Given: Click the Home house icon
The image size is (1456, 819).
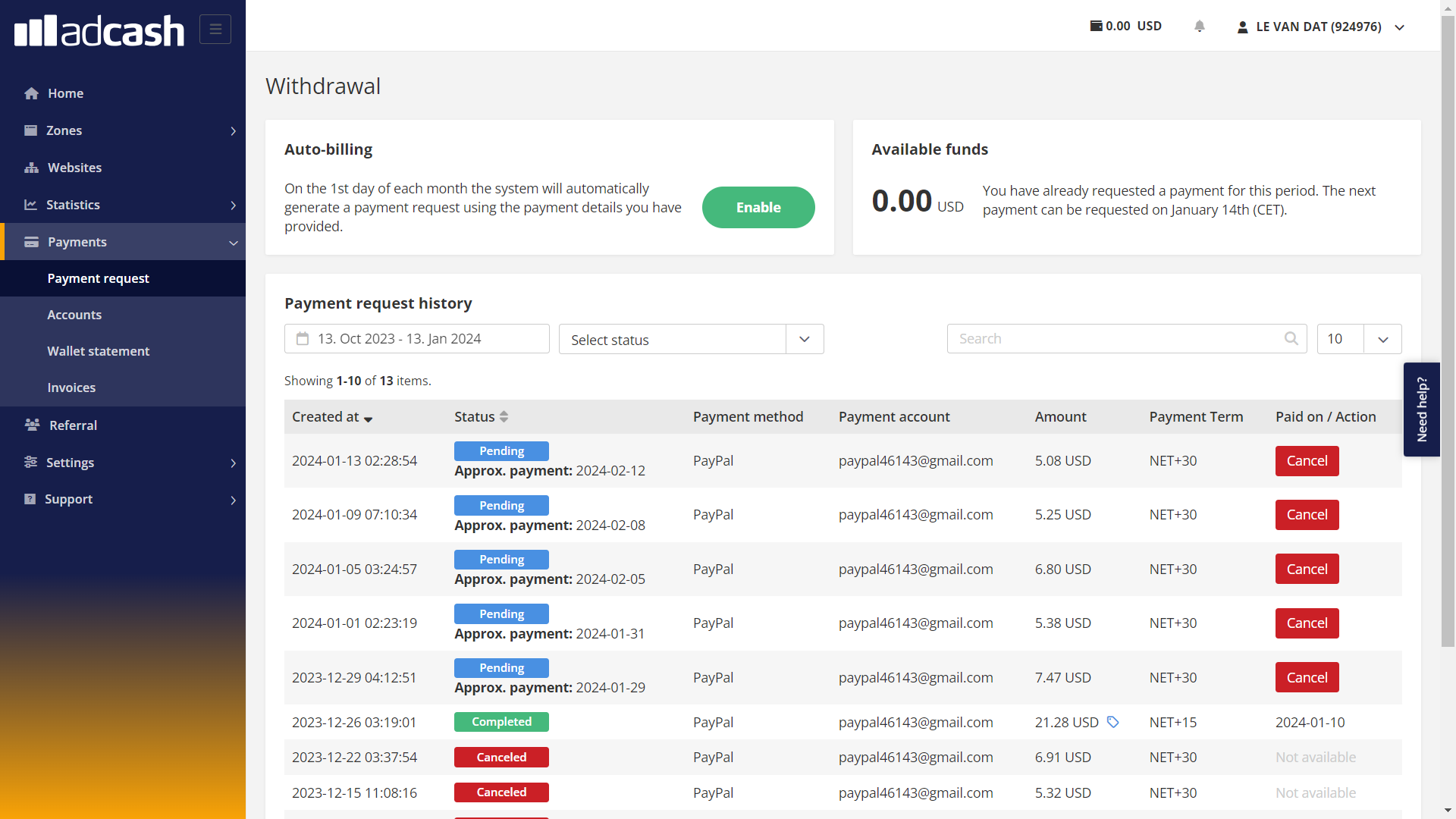Looking at the screenshot, I should (x=31, y=93).
